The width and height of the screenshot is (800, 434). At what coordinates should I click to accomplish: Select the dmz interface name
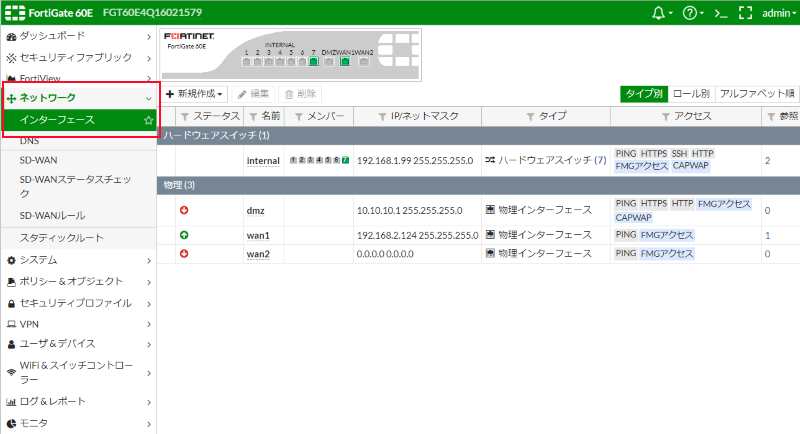[256, 211]
